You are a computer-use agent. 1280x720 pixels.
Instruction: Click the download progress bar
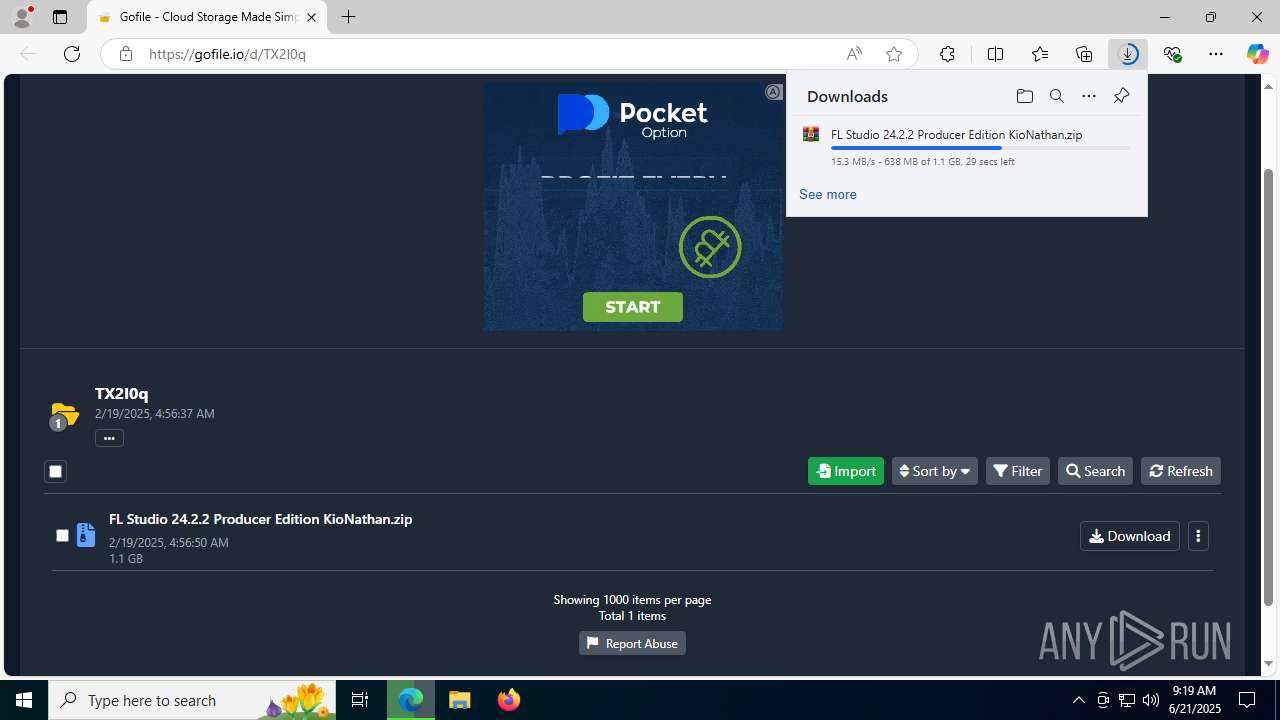[x=981, y=148]
